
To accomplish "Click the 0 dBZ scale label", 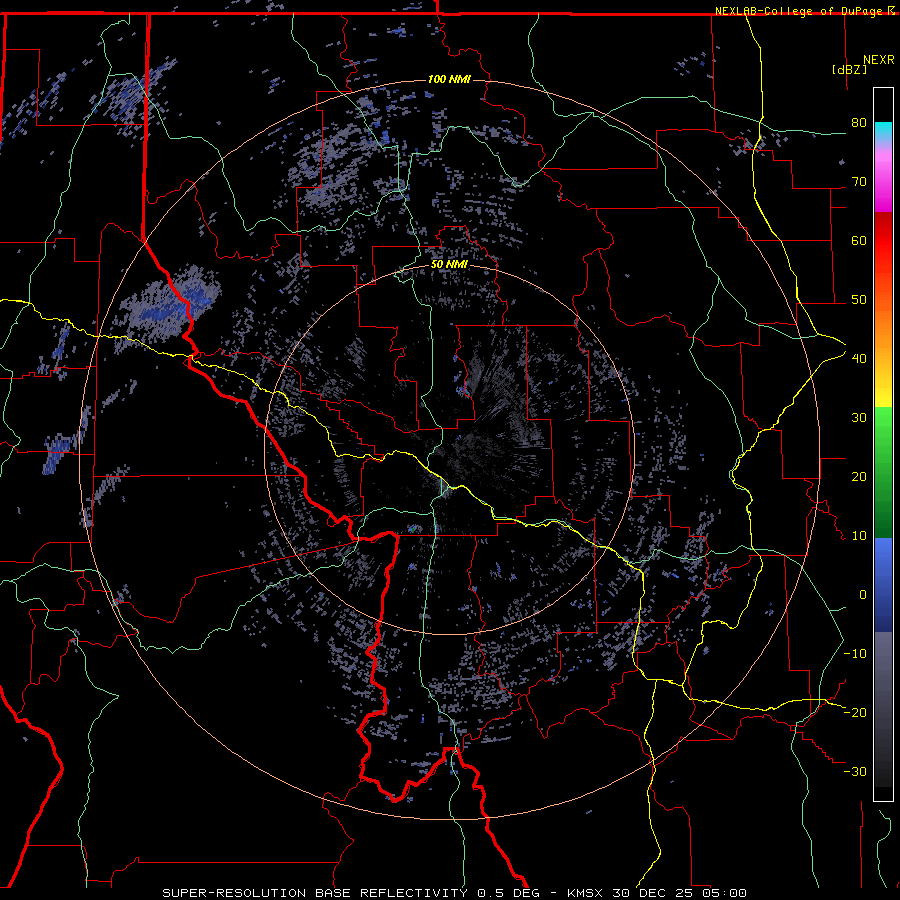I will [863, 595].
